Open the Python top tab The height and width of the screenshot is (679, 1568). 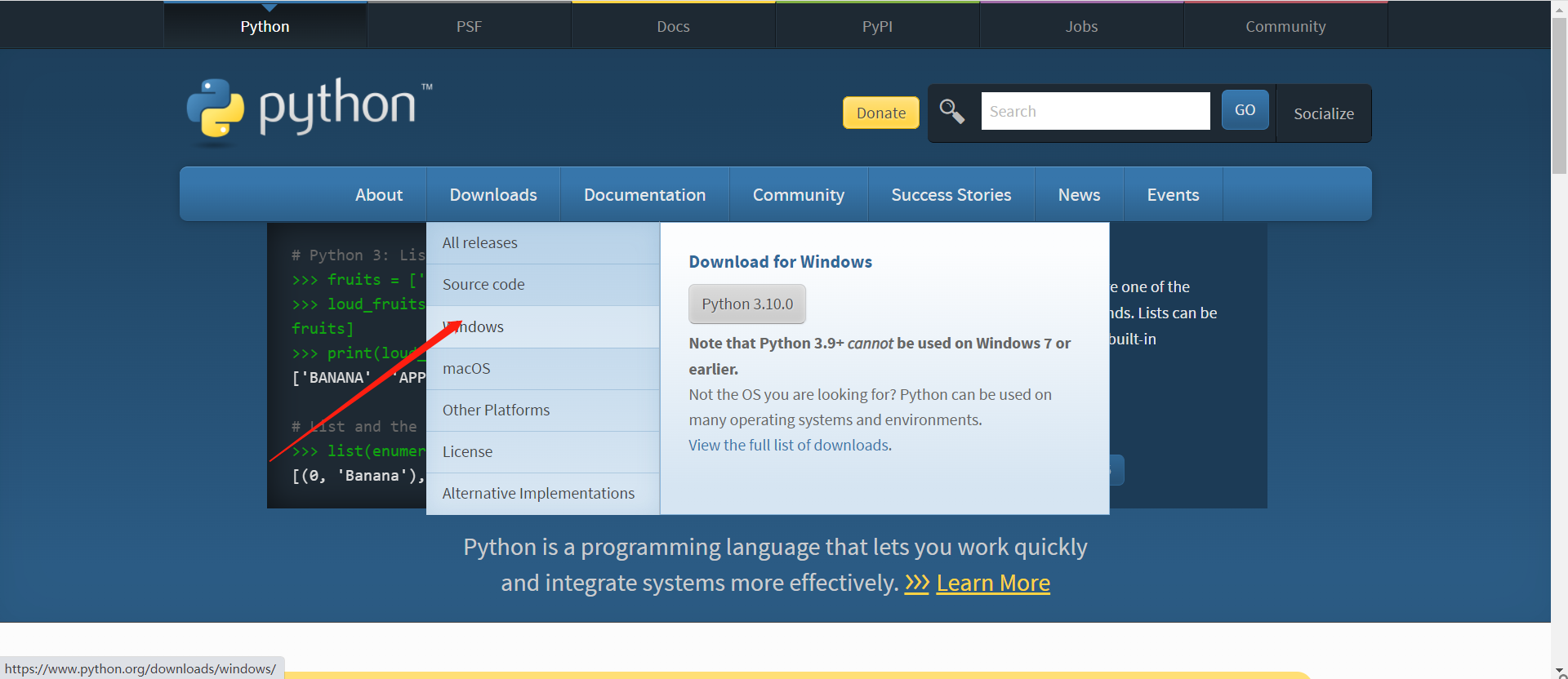tap(265, 26)
